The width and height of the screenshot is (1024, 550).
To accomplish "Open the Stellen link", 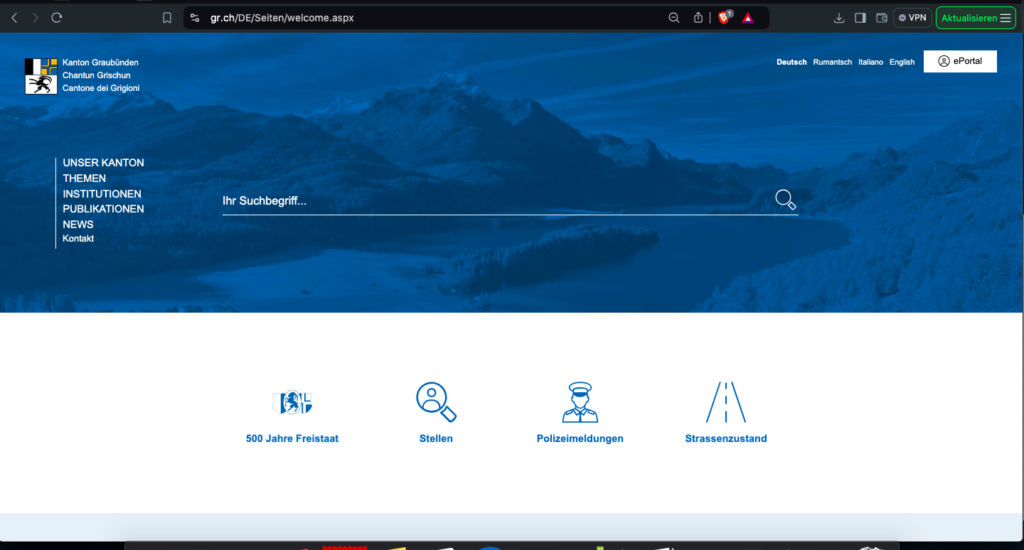I will [436, 439].
